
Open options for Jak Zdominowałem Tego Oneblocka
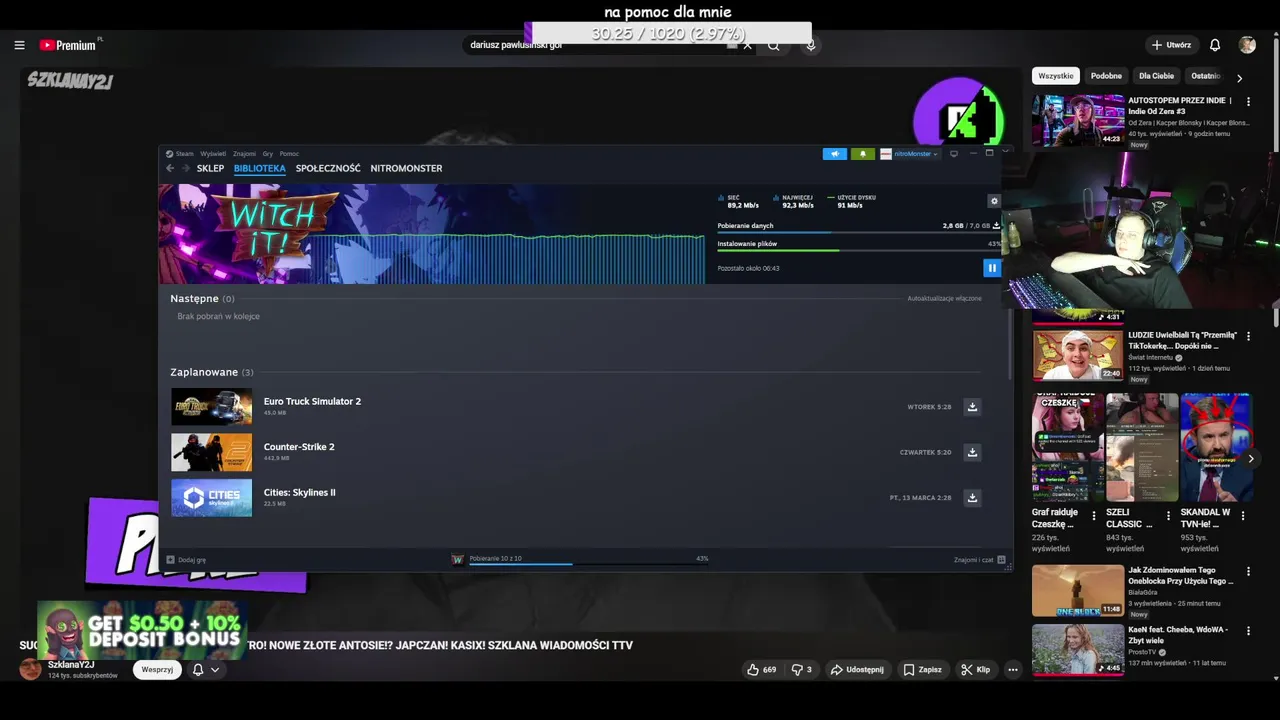pyautogui.click(x=1248, y=572)
